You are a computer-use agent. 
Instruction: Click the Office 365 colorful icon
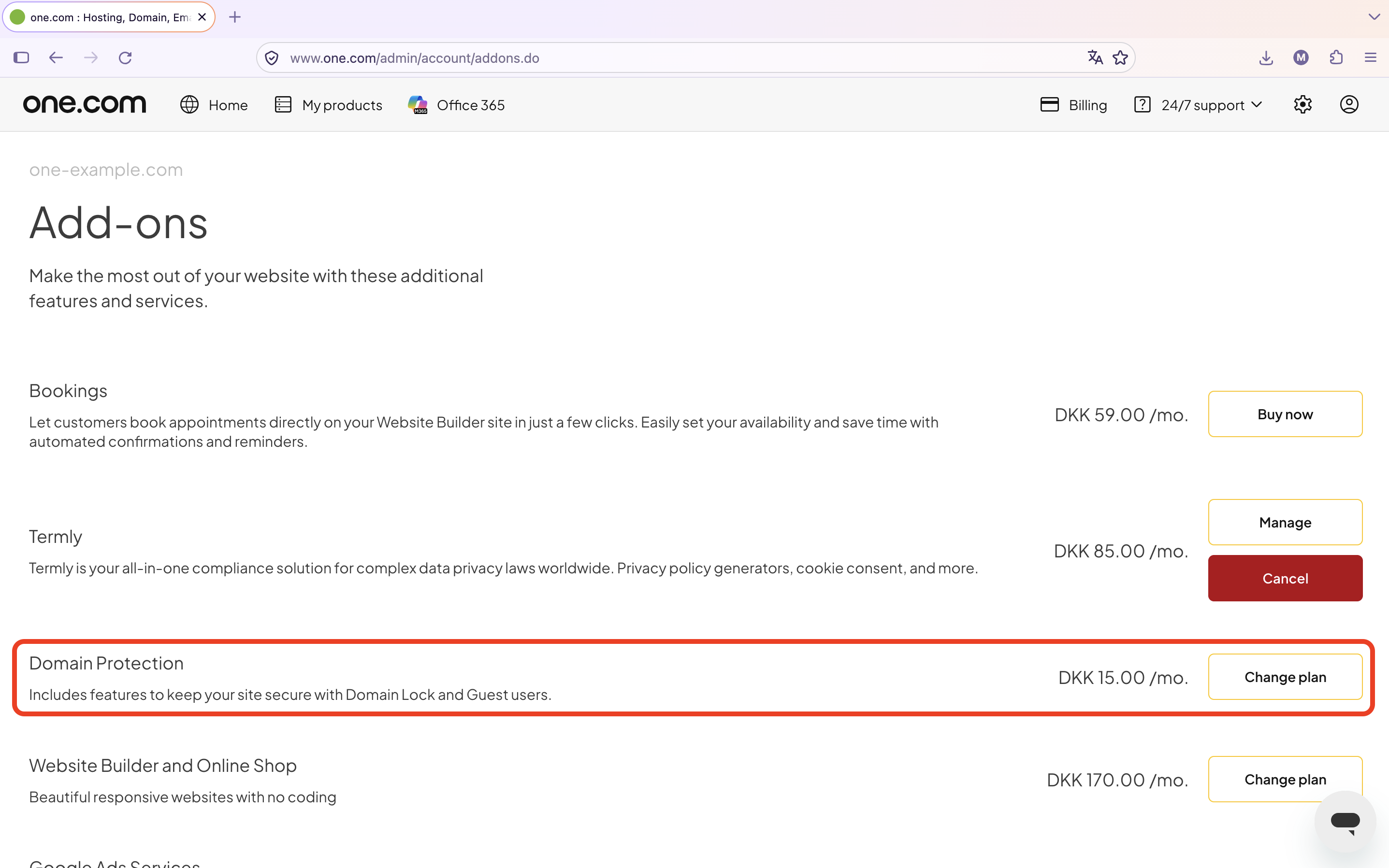coord(418,104)
